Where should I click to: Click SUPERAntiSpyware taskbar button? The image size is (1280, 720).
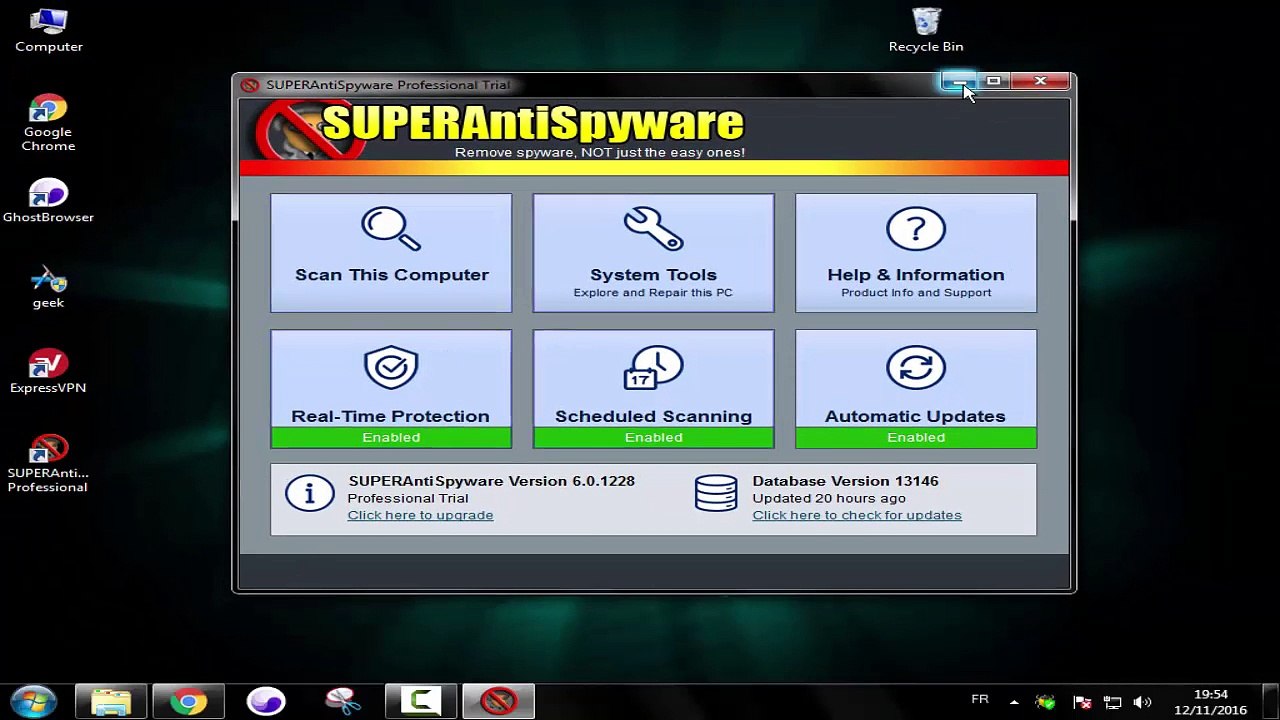(x=498, y=701)
